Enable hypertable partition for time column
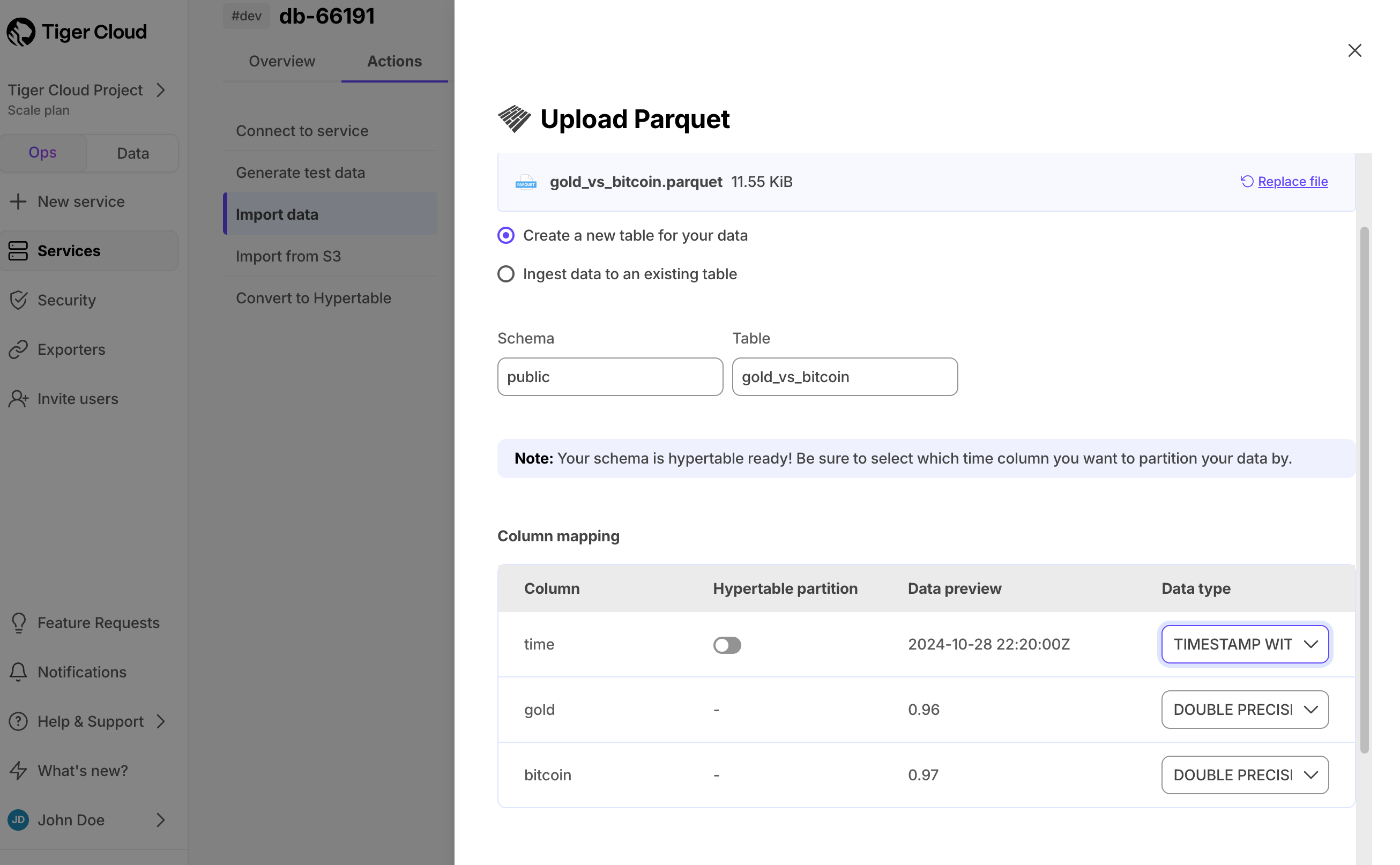1400x865 pixels. [x=727, y=645]
